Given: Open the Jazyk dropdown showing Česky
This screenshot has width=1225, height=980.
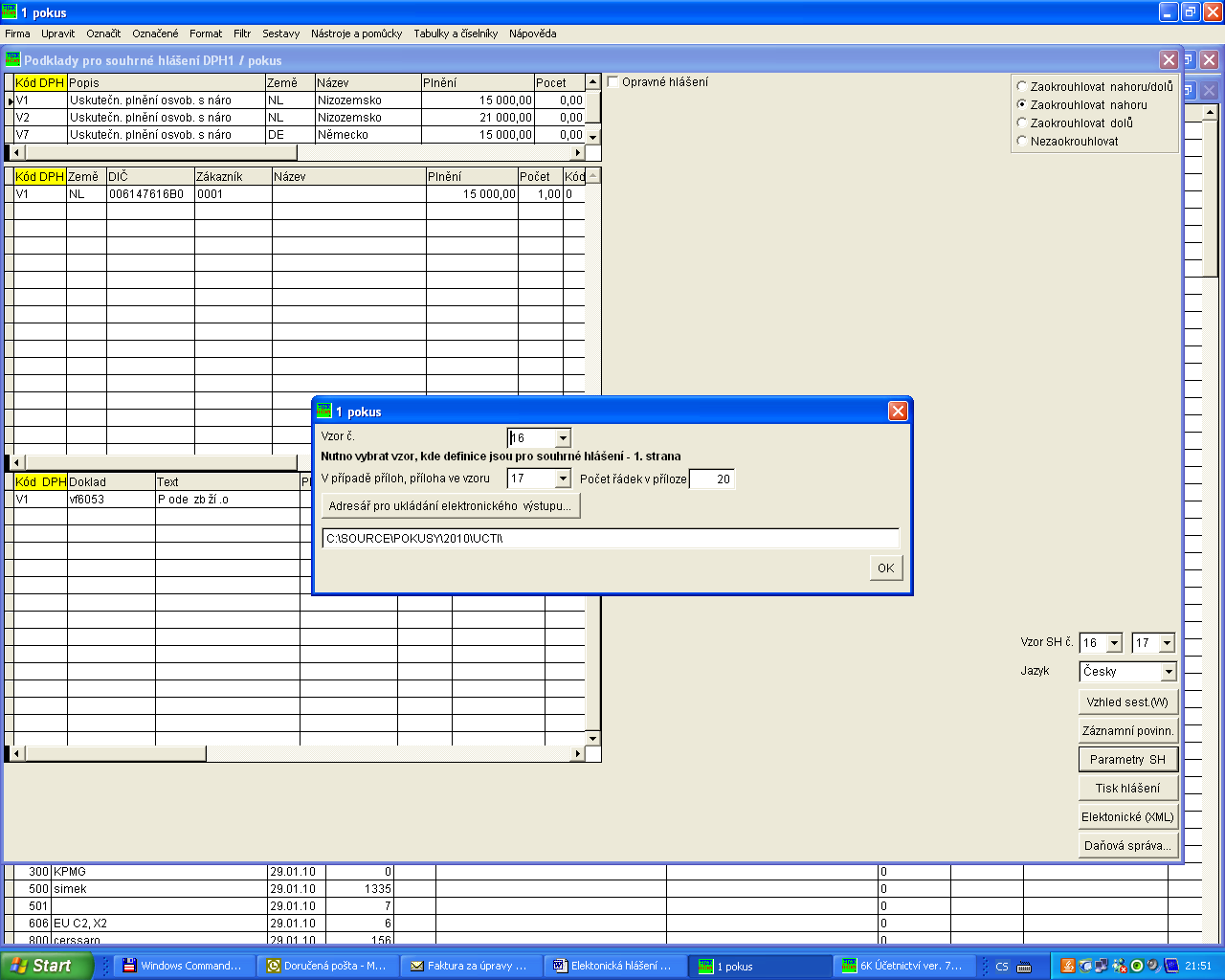Looking at the screenshot, I should 1169,672.
